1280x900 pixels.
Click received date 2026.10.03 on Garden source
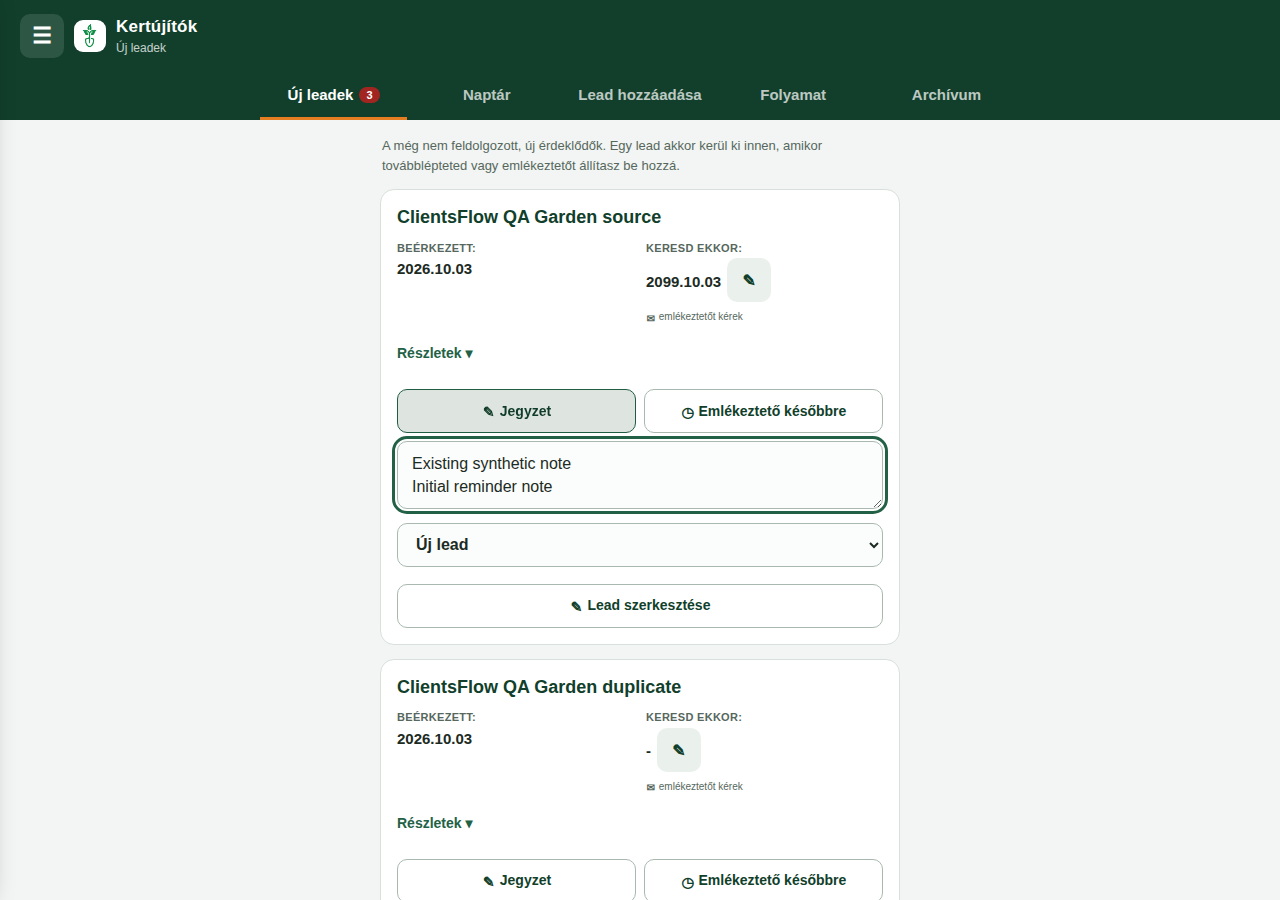[x=434, y=269]
